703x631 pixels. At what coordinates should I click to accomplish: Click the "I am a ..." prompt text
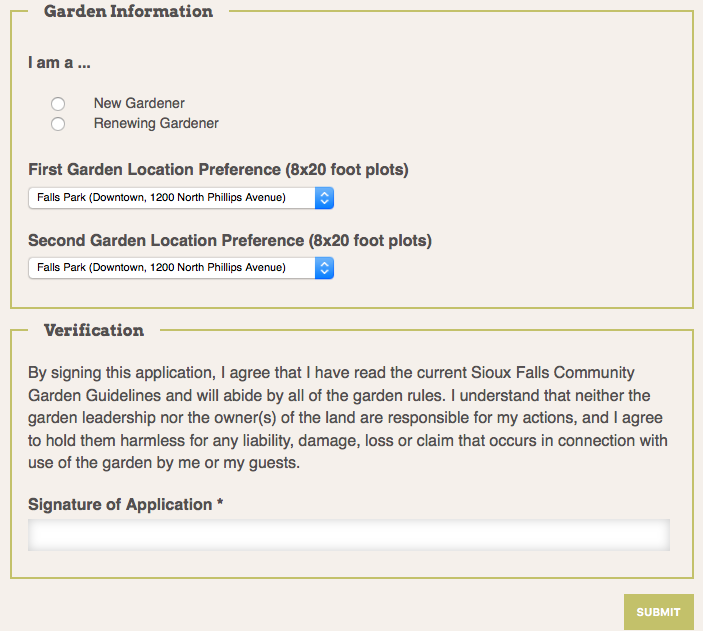pyautogui.click(x=60, y=63)
